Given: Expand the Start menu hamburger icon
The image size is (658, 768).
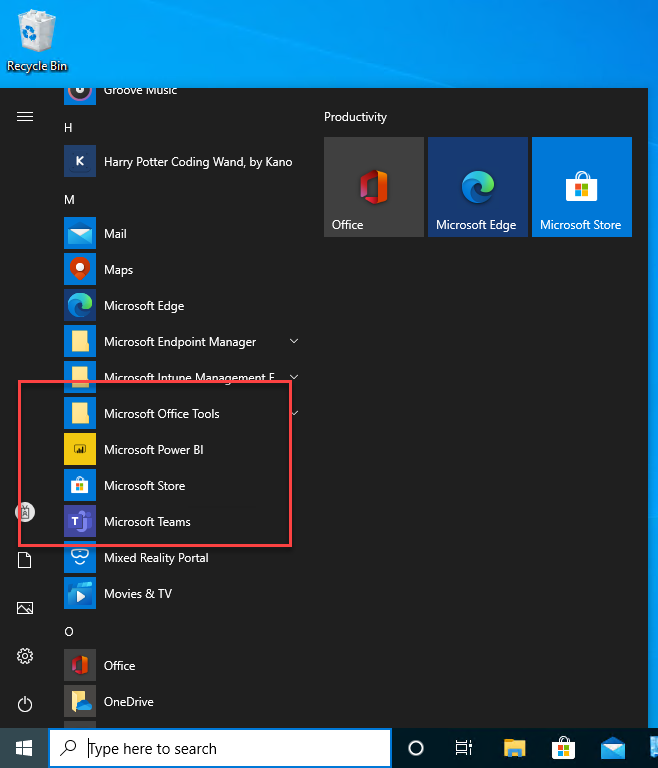Looking at the screenshot, I should coord(25,117).
